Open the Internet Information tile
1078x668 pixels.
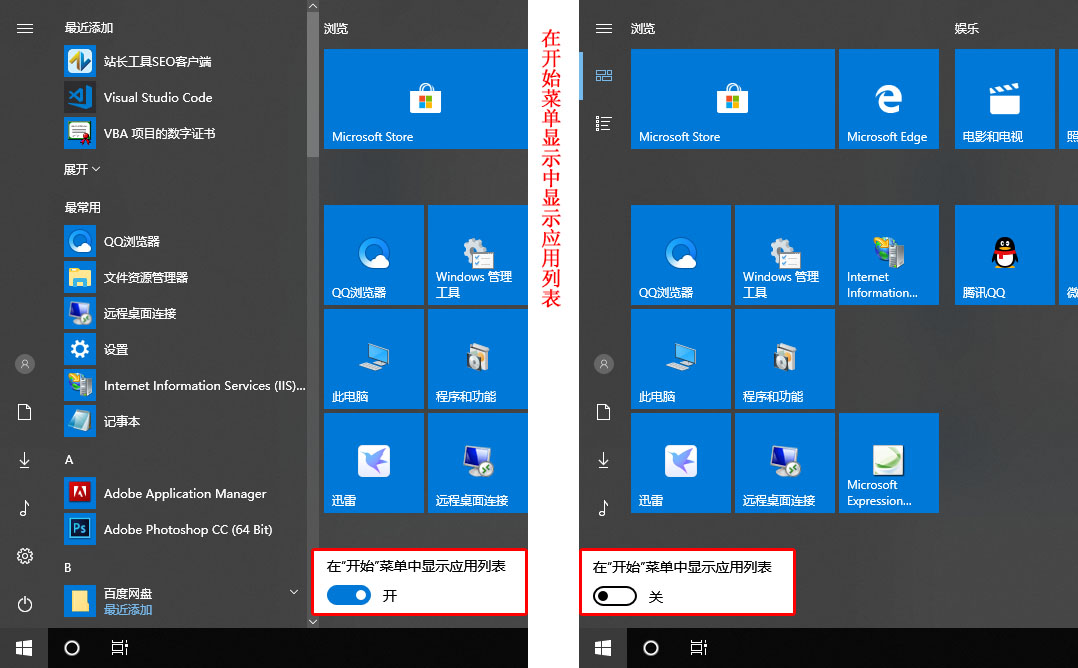click(888, 255)
